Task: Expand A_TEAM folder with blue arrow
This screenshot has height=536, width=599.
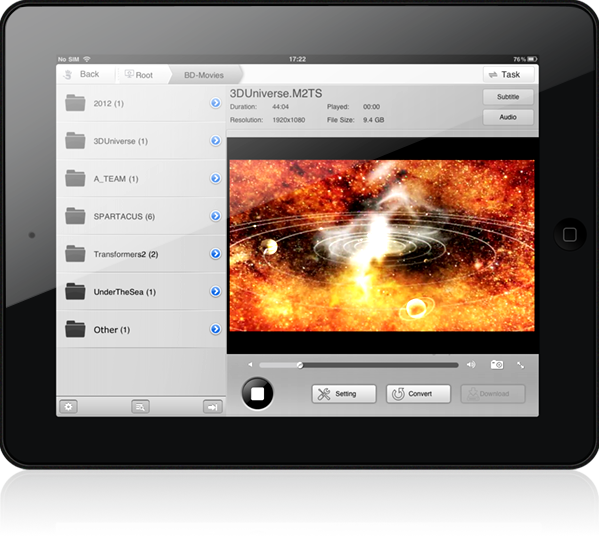Action: tap(215, 178)
